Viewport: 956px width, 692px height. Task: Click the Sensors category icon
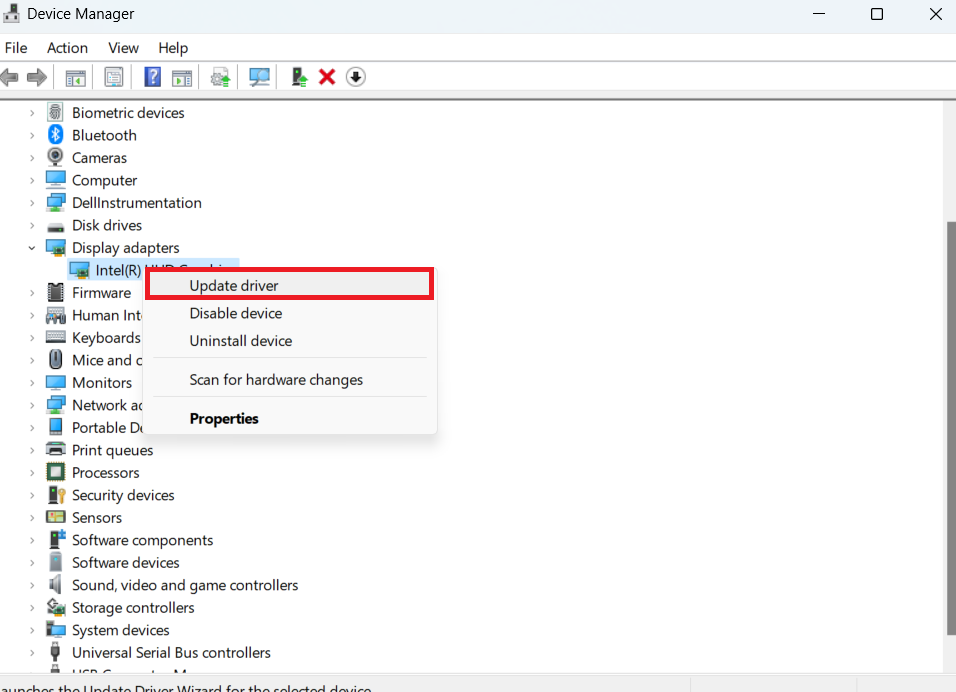[55, 517]
